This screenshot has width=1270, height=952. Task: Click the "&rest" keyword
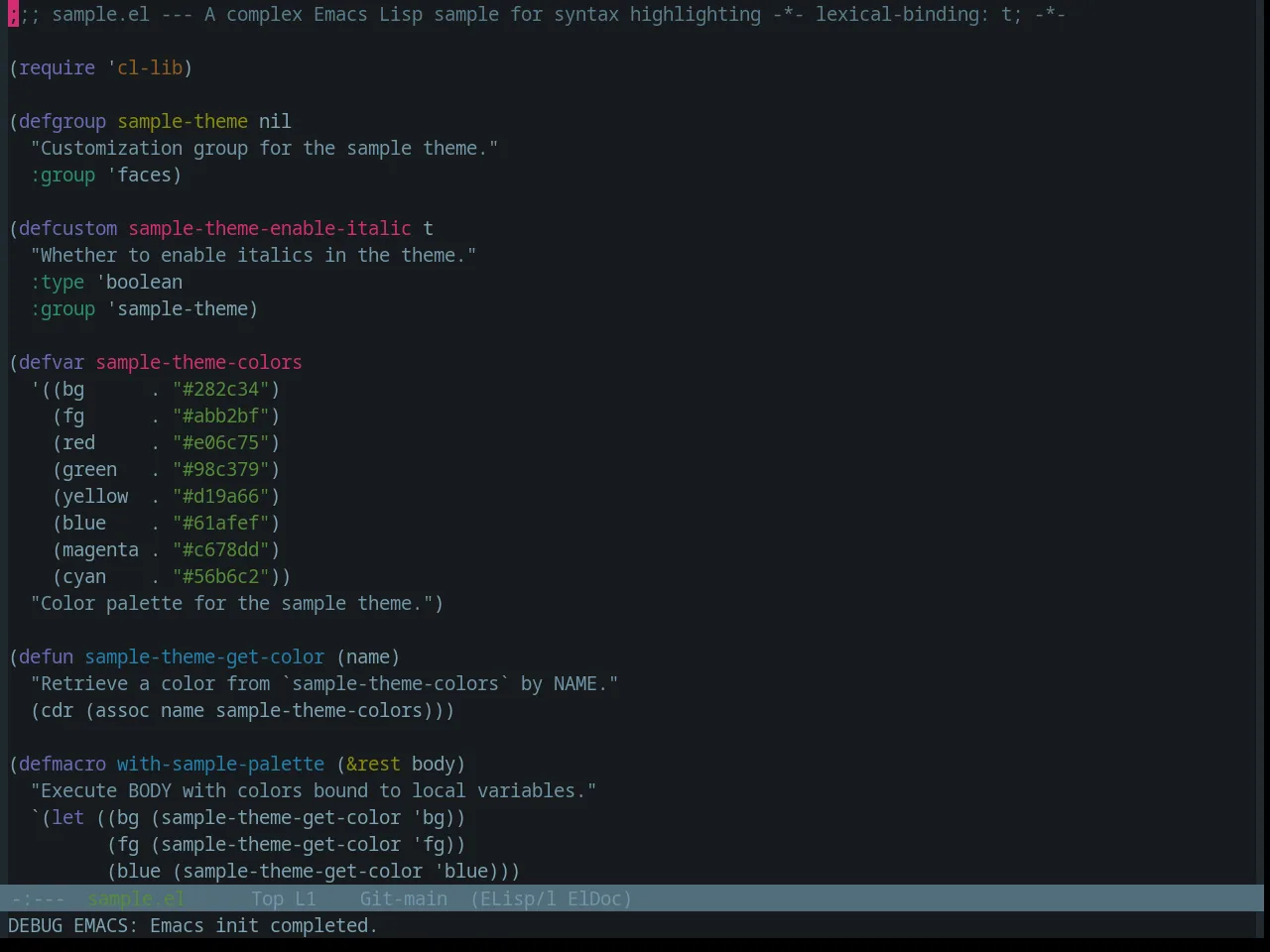point(374,764)
